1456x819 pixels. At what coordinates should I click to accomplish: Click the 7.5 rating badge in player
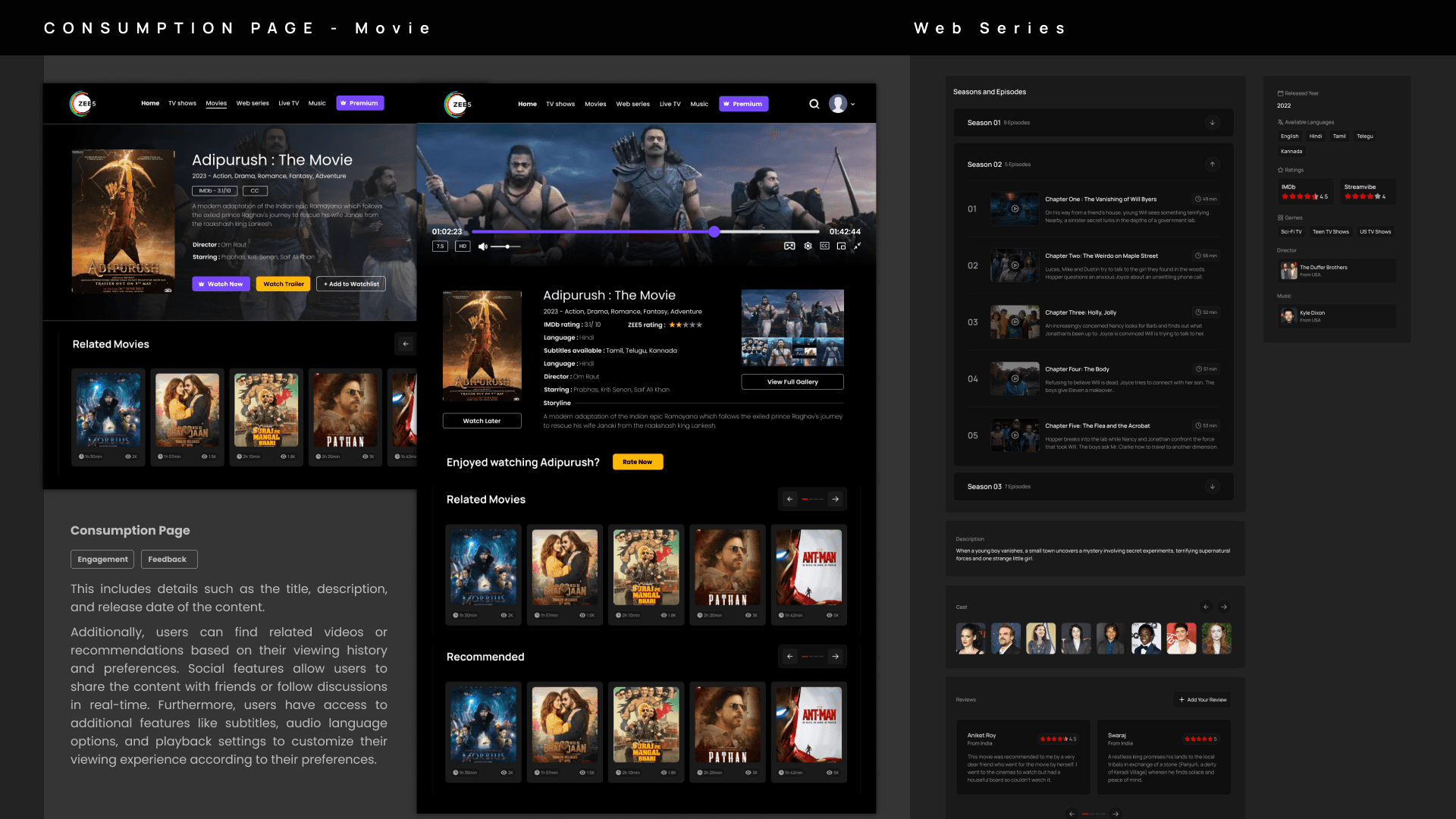tap(440, 246)
